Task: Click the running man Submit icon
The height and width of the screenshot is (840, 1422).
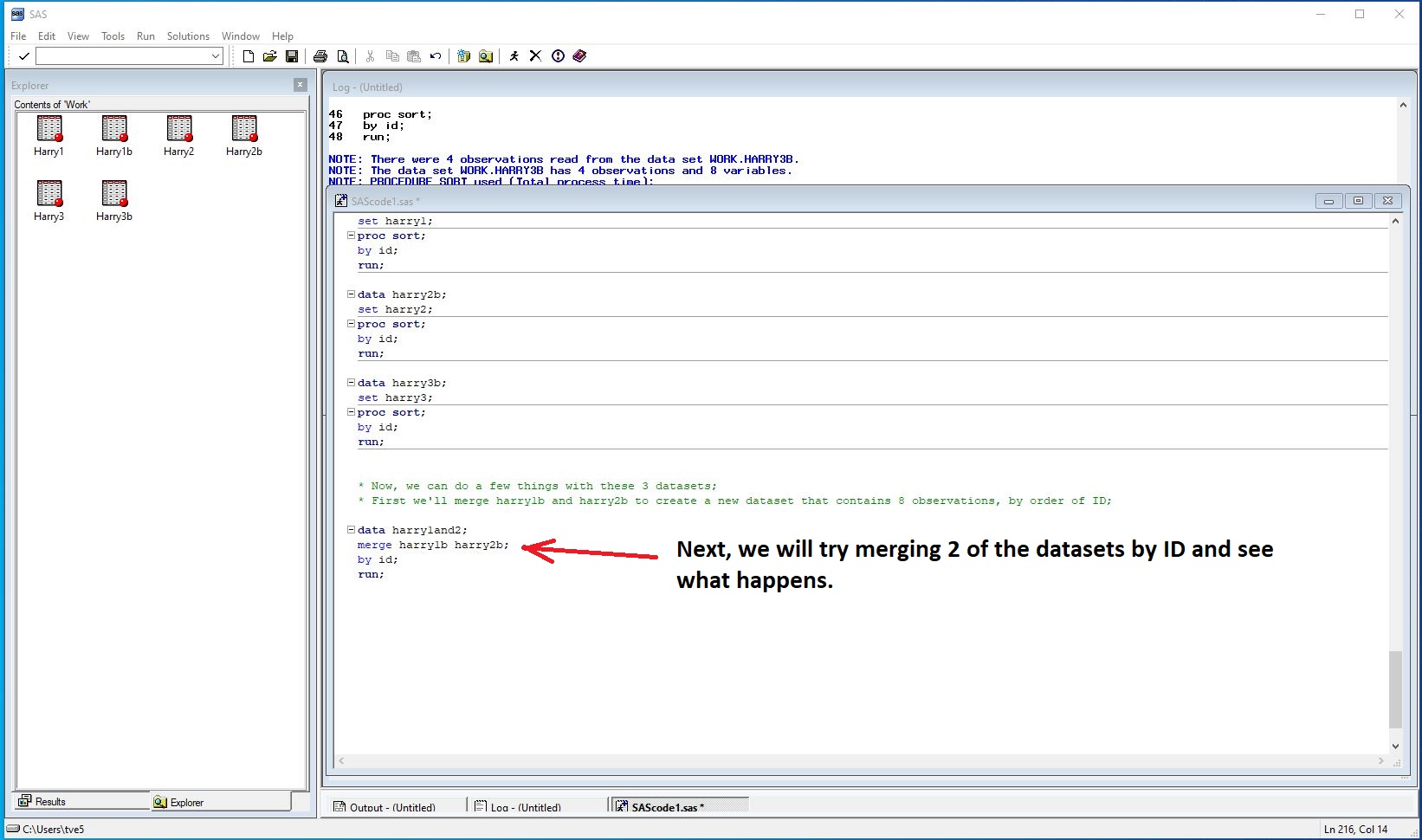Action: (514, 56)
